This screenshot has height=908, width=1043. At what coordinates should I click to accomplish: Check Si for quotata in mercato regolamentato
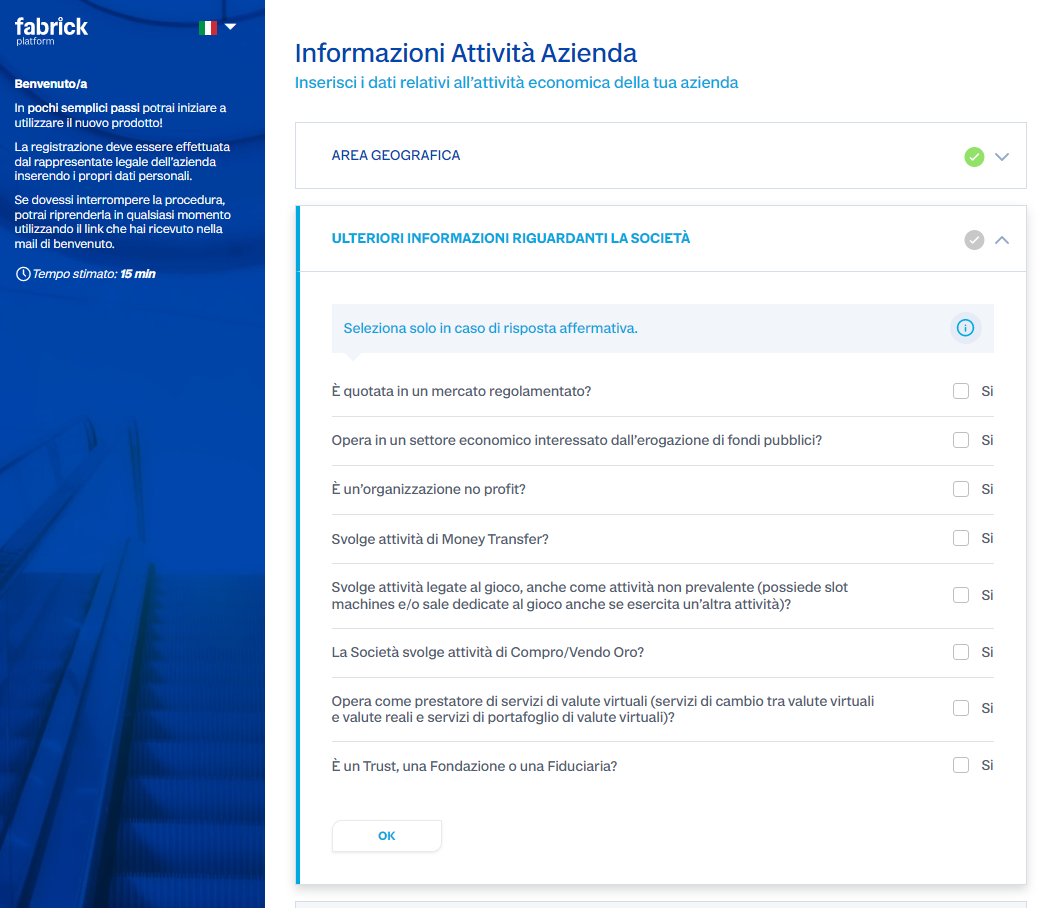pyautogui.click(x=961, y=391)
